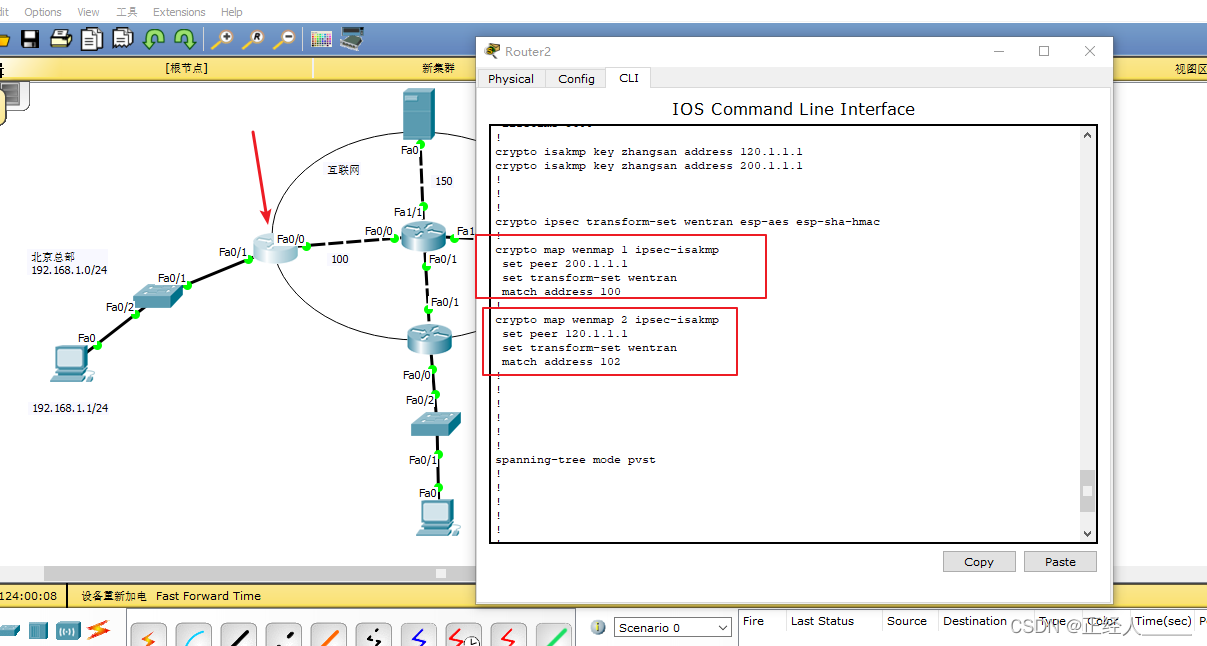
Task: Pick the green octal cable icon
Action: tap(554, 635)
